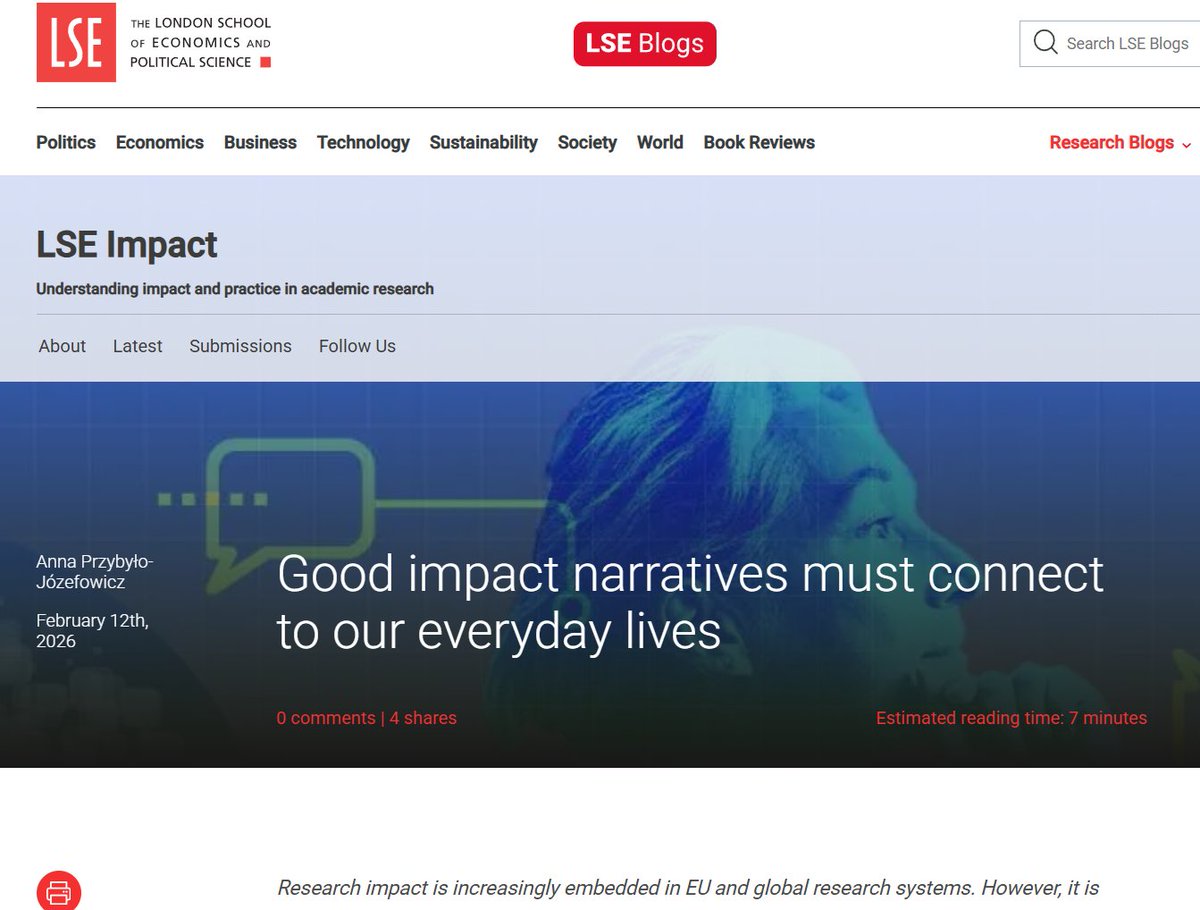Click the red print icon
The height and width of the screenshot is (910, 1200).
(59, 892)
